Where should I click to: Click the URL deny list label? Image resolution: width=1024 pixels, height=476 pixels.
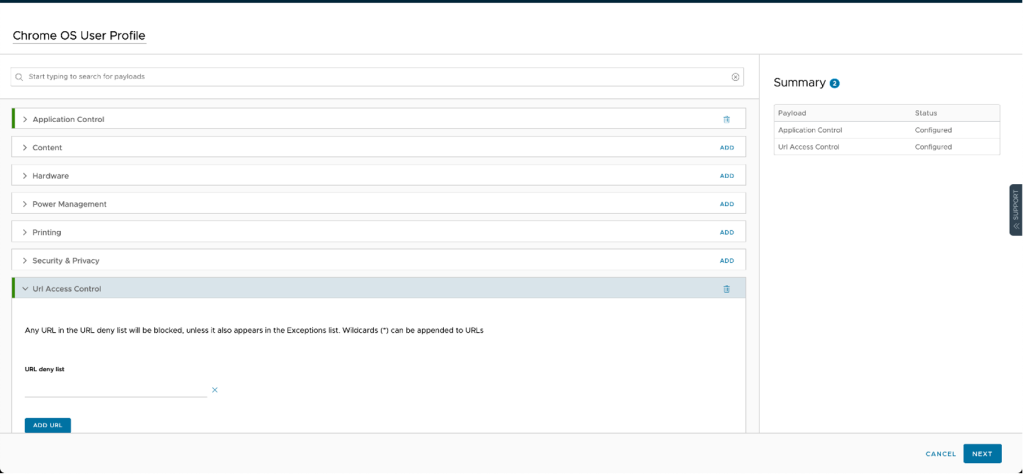(x=44, y=369)
